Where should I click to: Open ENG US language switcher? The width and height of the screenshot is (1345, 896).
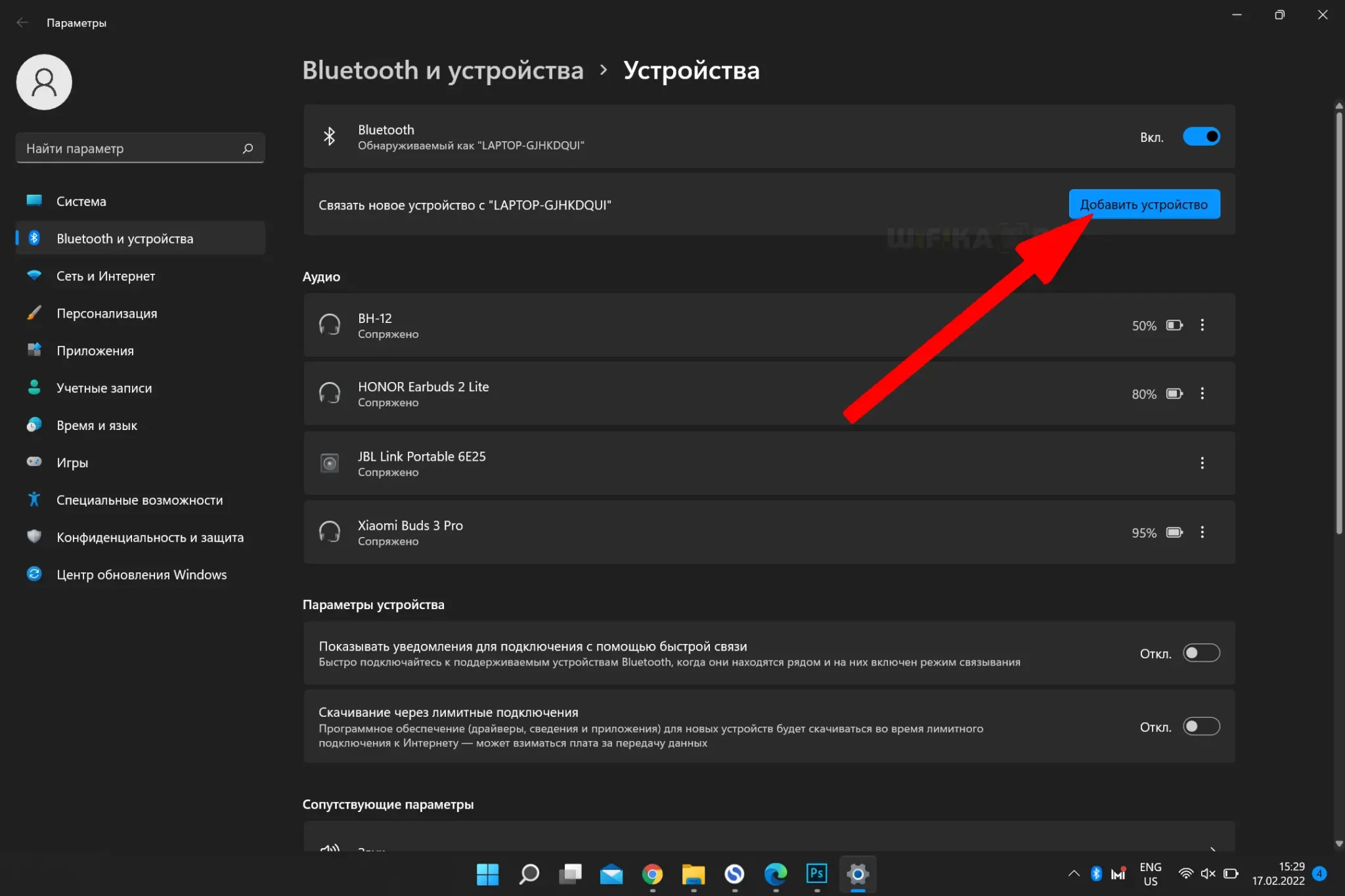(x=1151, y=874)
